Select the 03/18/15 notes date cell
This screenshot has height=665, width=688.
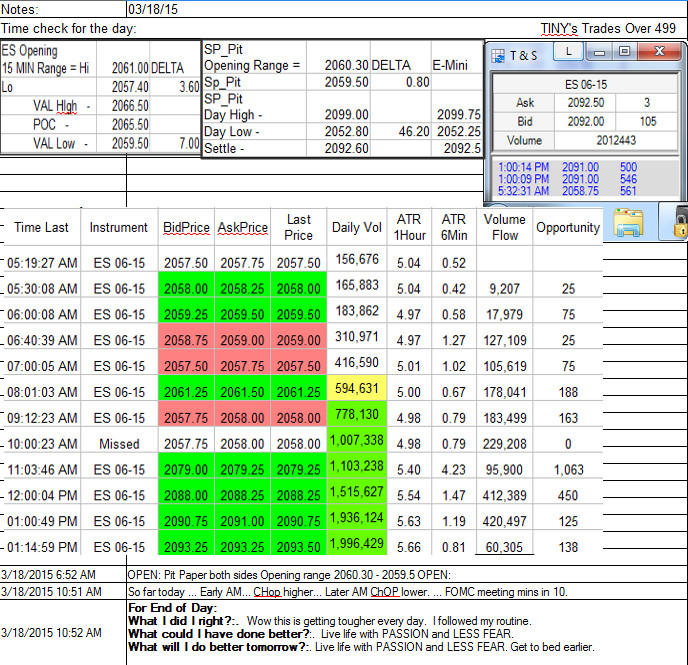(153, 9)
